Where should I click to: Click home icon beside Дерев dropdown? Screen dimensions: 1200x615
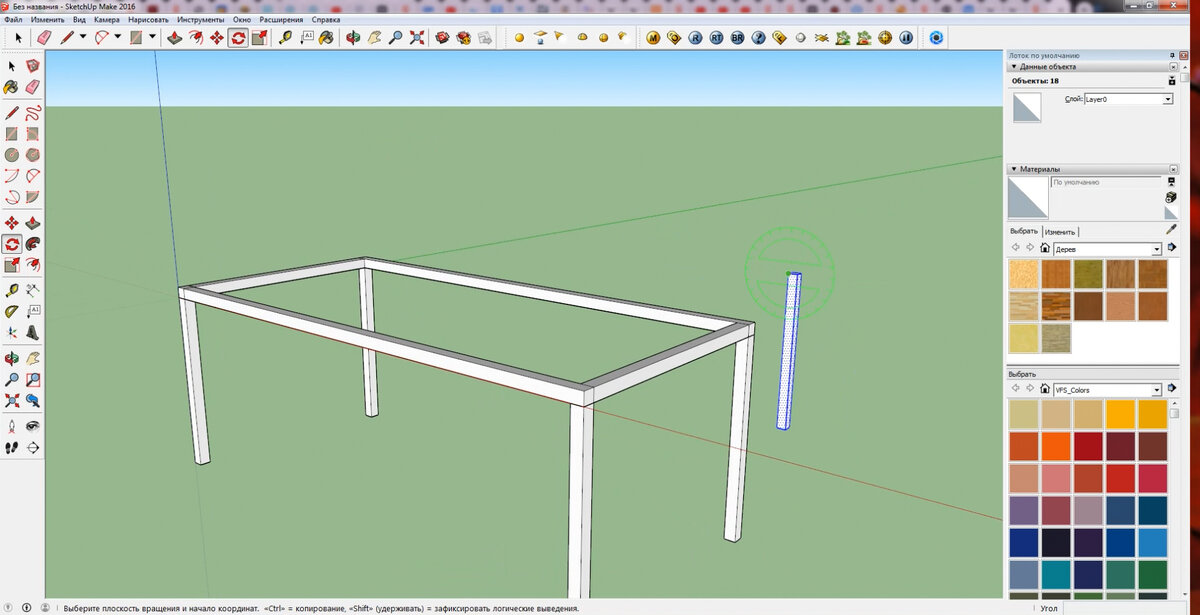point(1045,248)
